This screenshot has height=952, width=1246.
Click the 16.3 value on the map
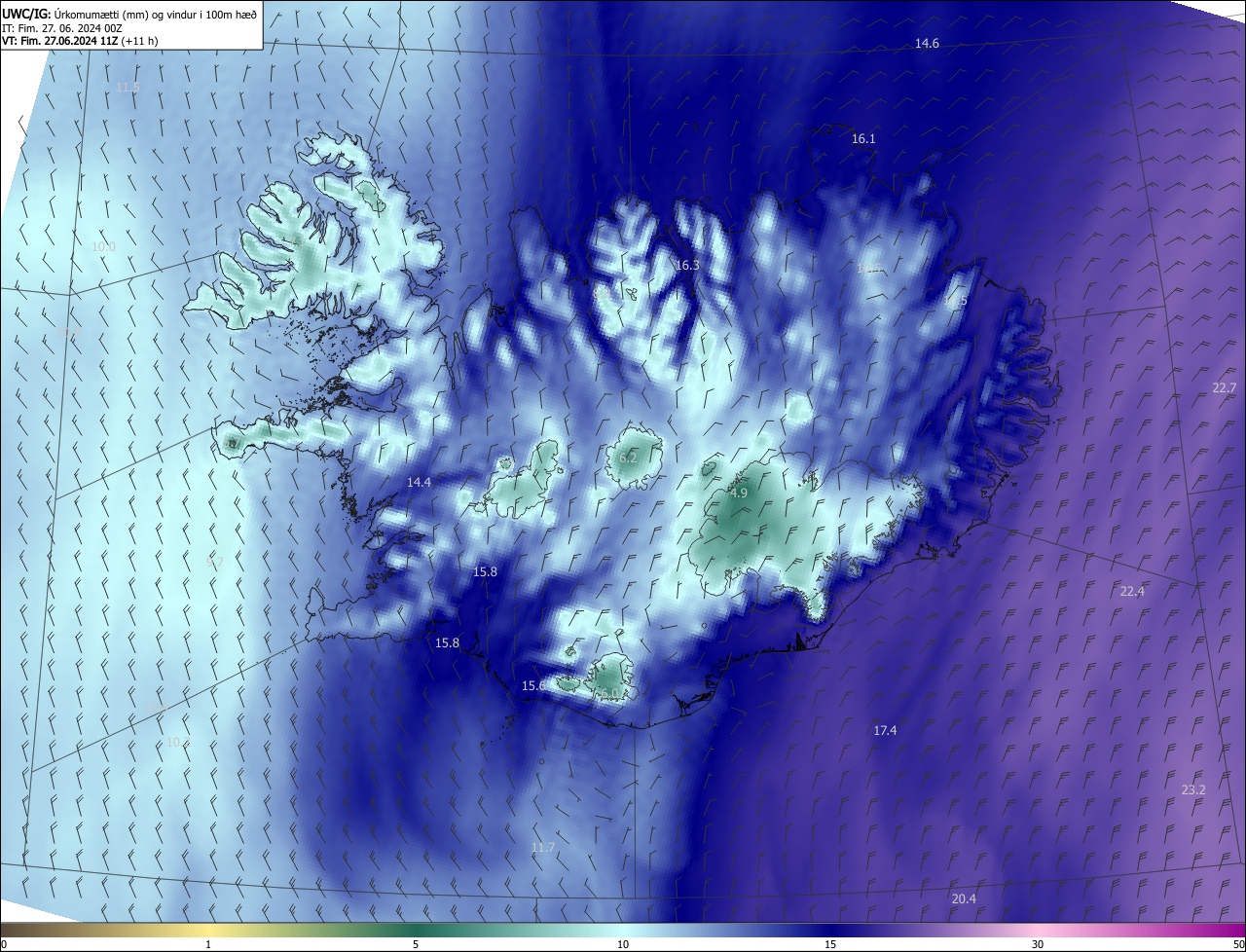tap(687, 266)
